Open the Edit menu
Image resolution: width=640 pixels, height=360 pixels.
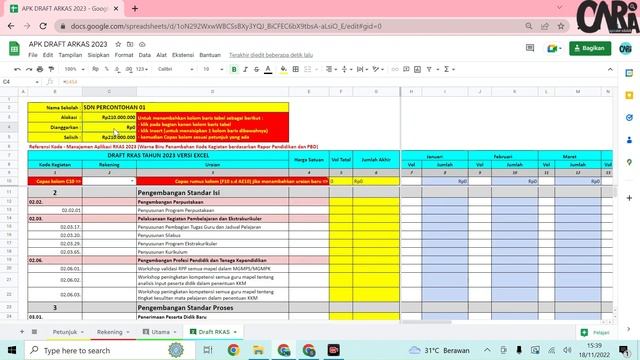coord(48,55)
